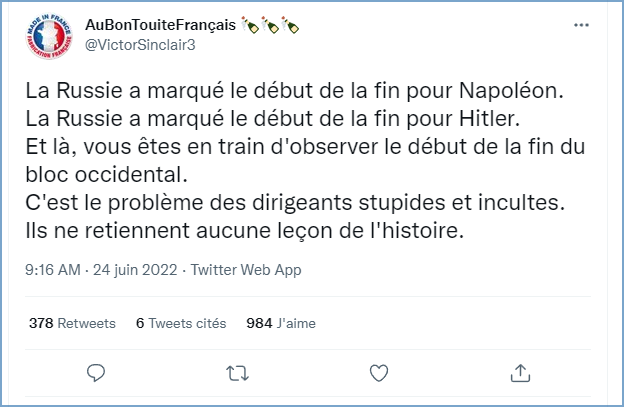Click the tweet line mentioning Hitler
624x407 pixels.
tap(273, 119)
